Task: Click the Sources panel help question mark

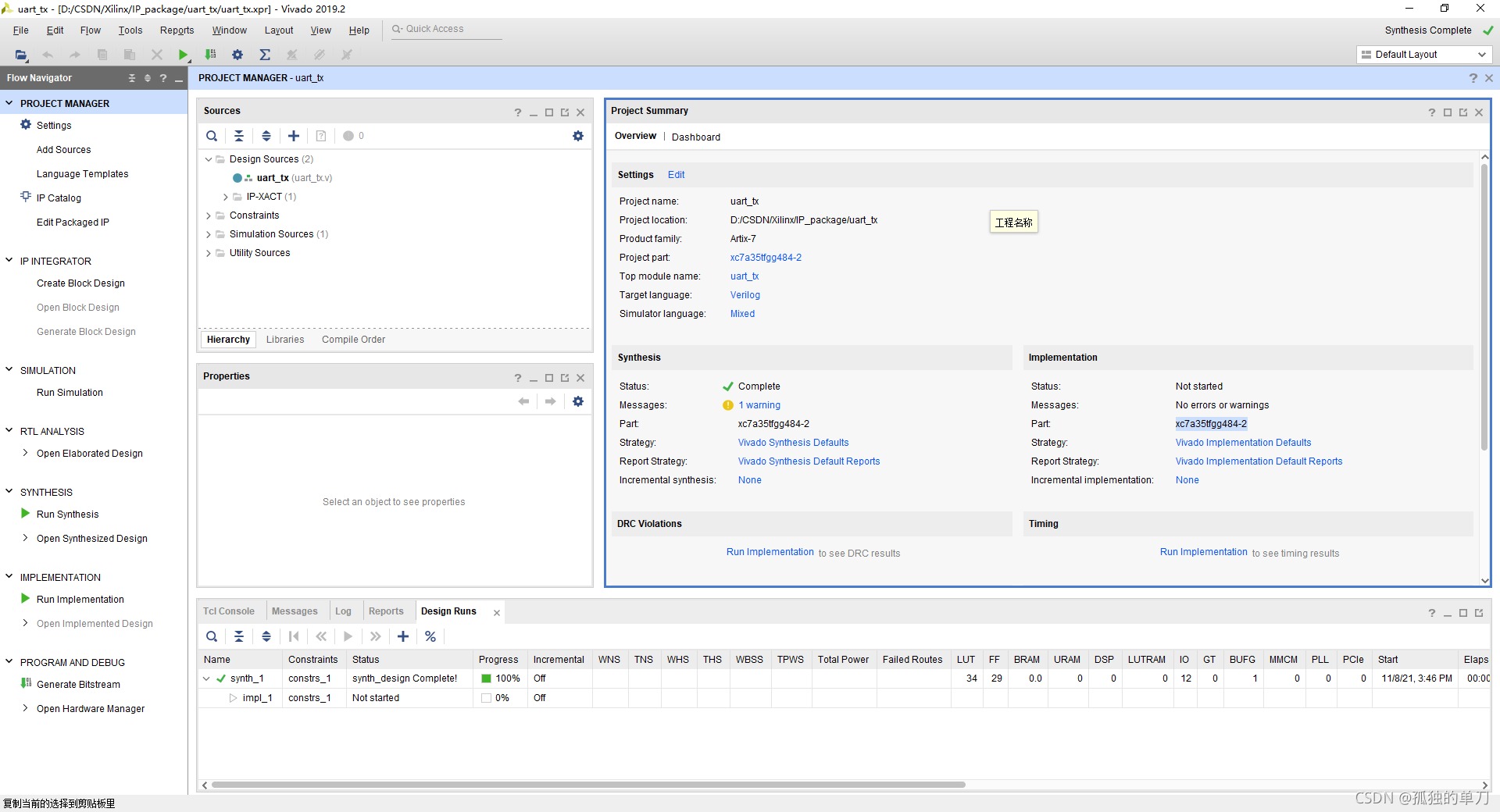Action: click(x=518, y=112)
